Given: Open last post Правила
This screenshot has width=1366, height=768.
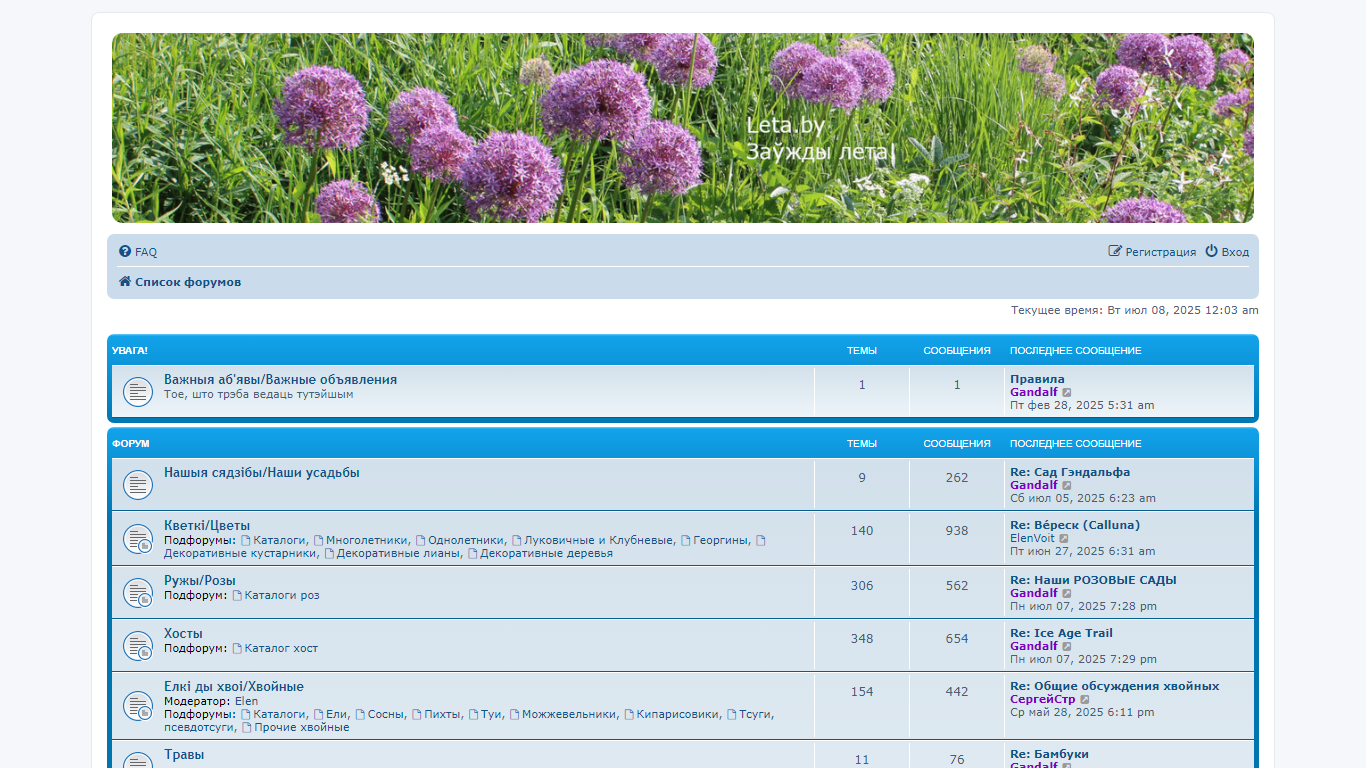Looking at the screenshot, I should point(1037,380).
